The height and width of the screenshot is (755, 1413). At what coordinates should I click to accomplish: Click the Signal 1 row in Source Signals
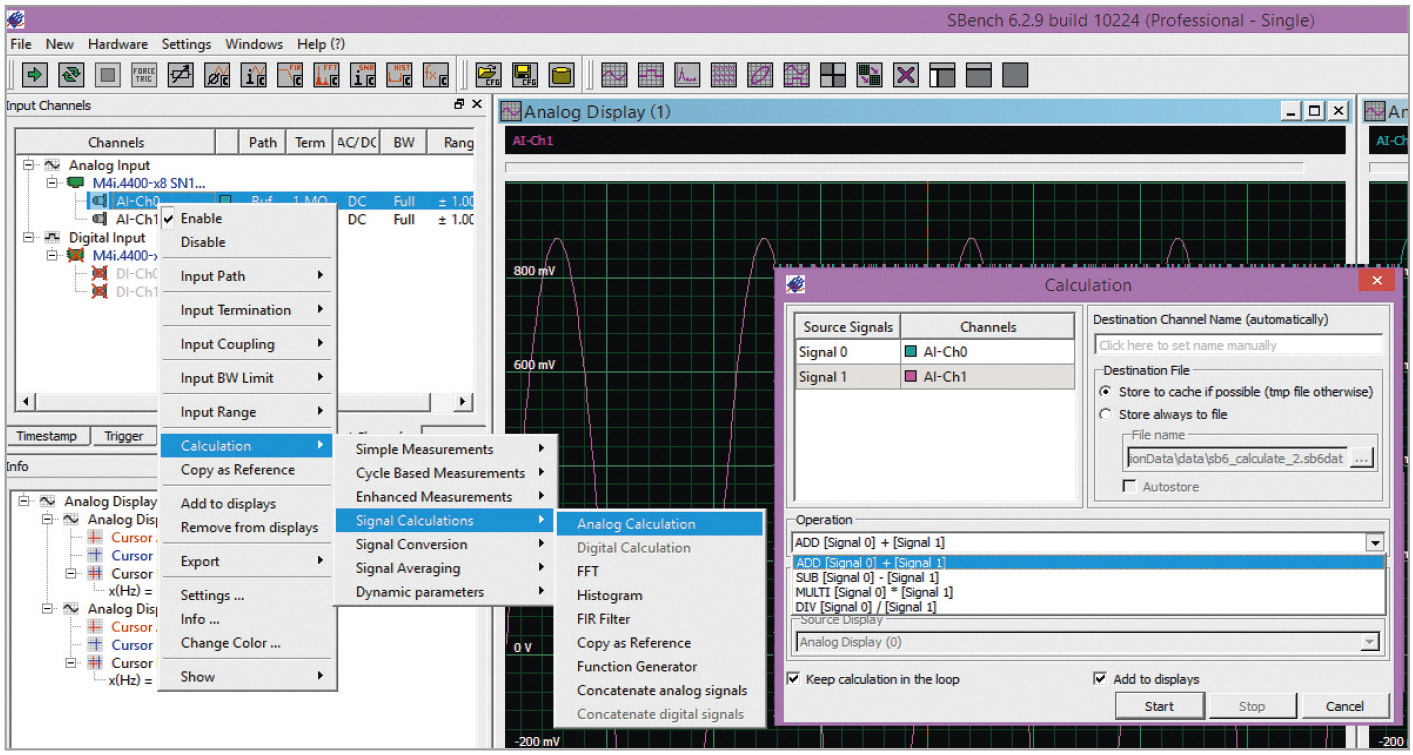pyautogui.click(x=934, y=377)
